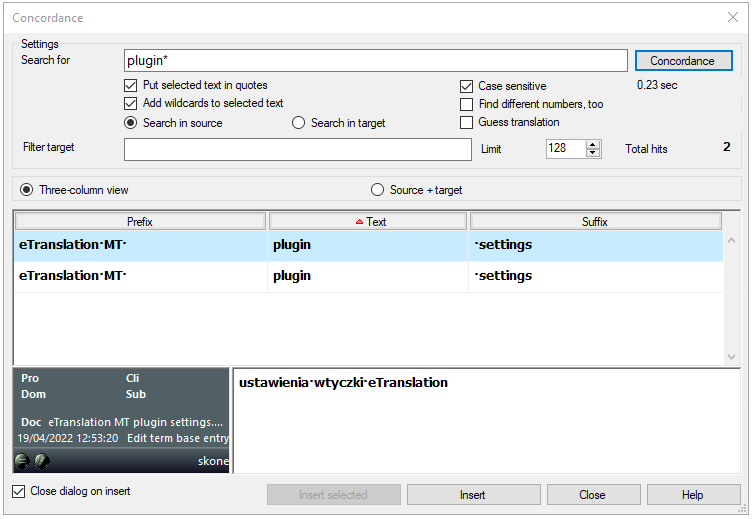Viewport: 753px width, 519px height.
Task: Select Search in source radio button
Action: click(x=131, y=123)
